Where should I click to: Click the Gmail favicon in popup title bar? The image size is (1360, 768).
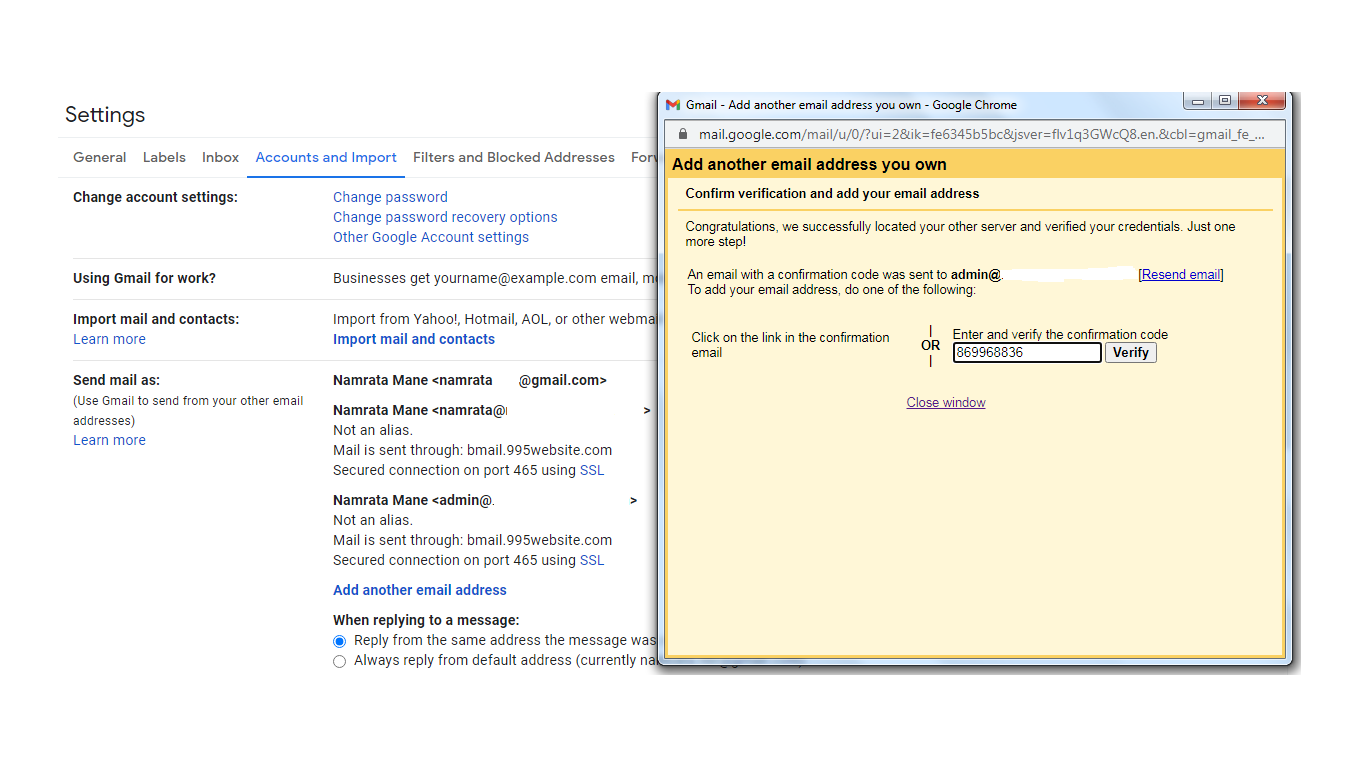tap(673, 105)
